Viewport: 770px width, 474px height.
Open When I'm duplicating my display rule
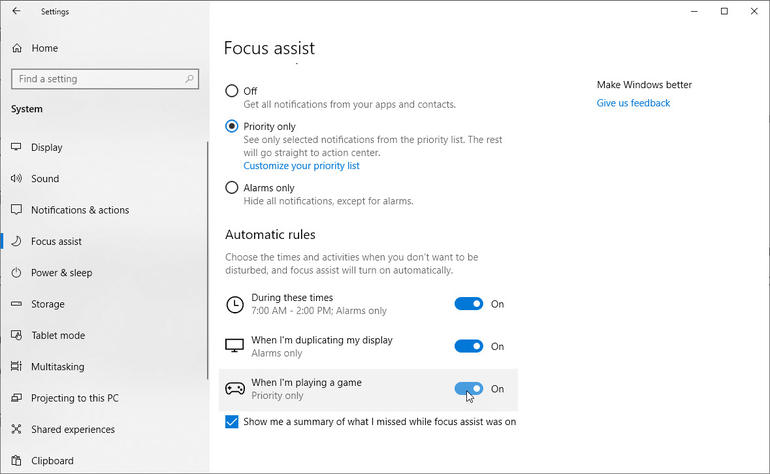pyautogui.click(x=368, y=346)
